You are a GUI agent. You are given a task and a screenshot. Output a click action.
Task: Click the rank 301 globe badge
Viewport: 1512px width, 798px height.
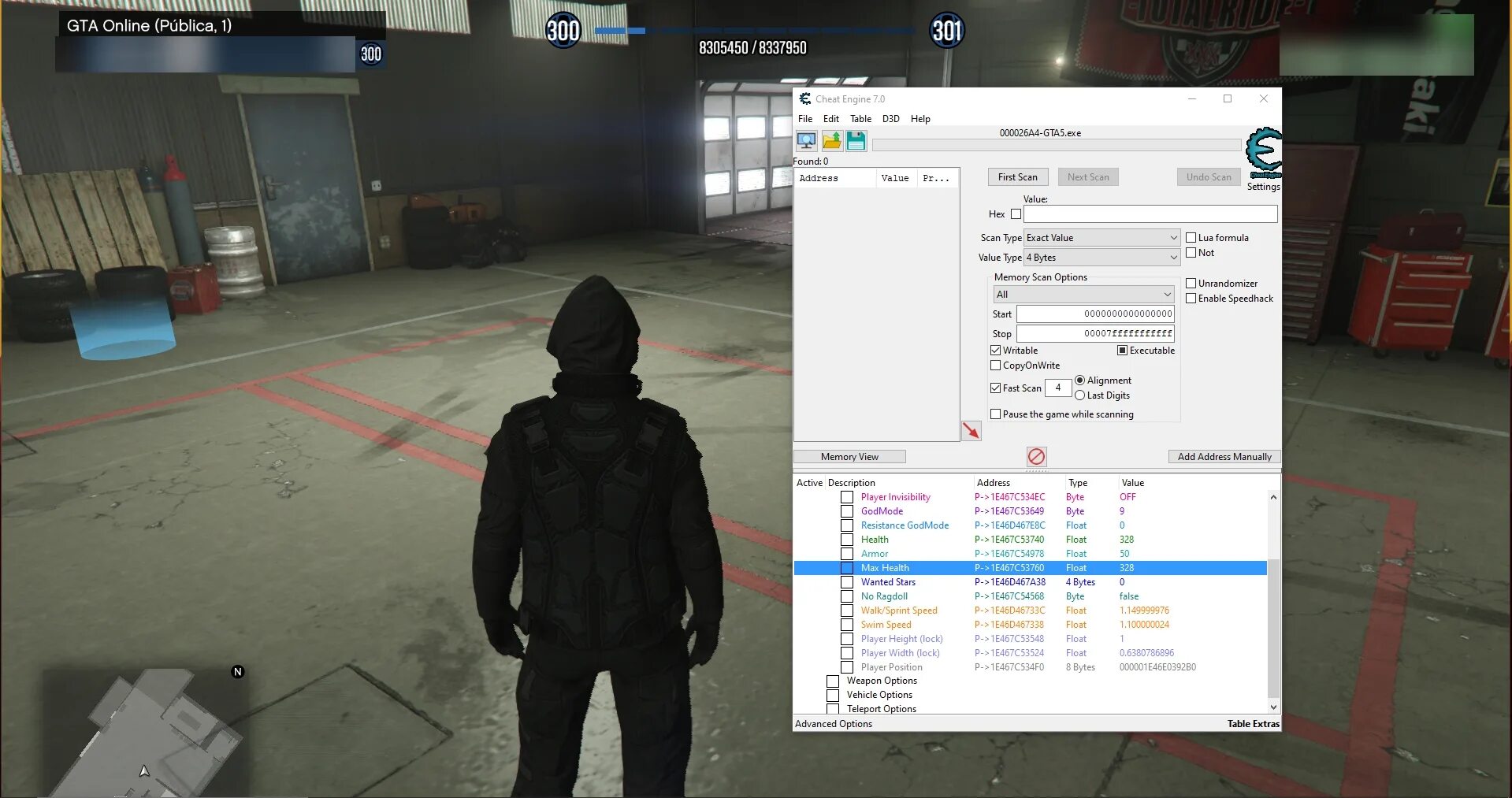(947, 31)
